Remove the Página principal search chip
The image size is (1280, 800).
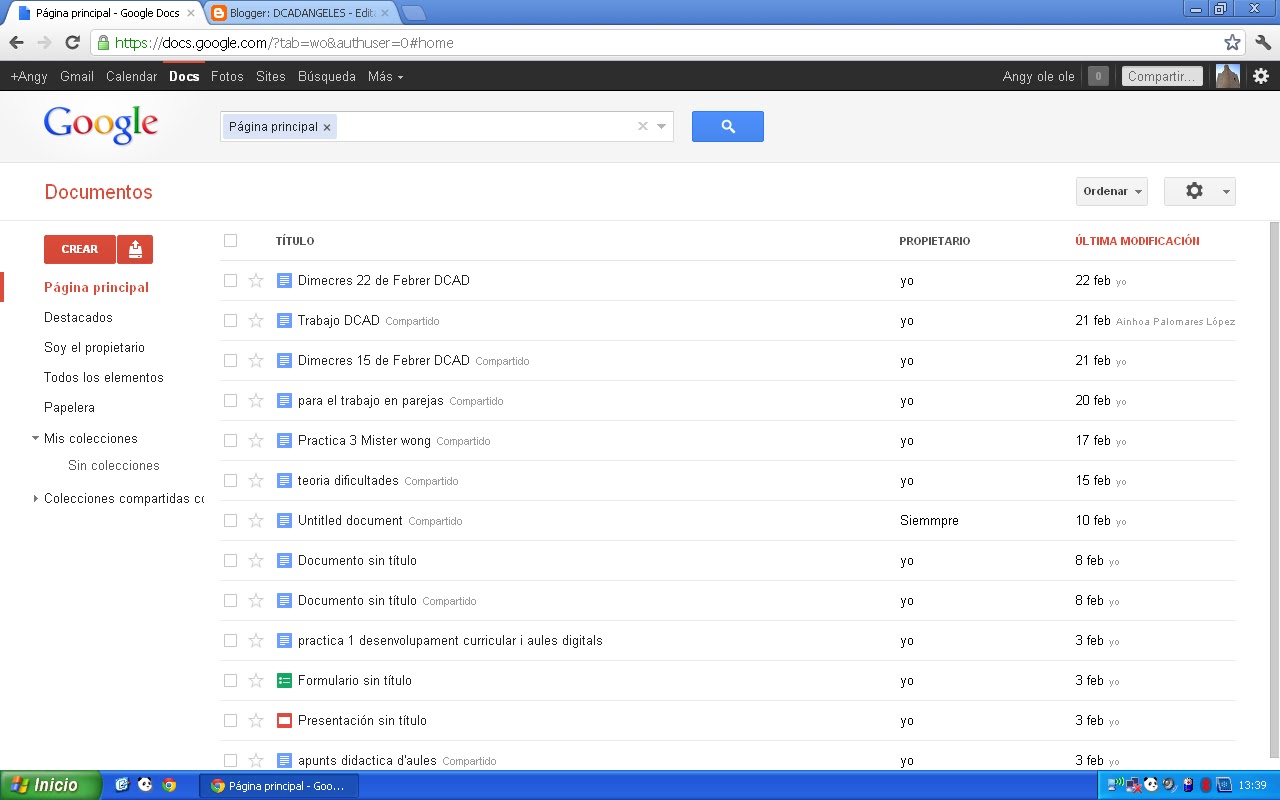coord(327,127)
